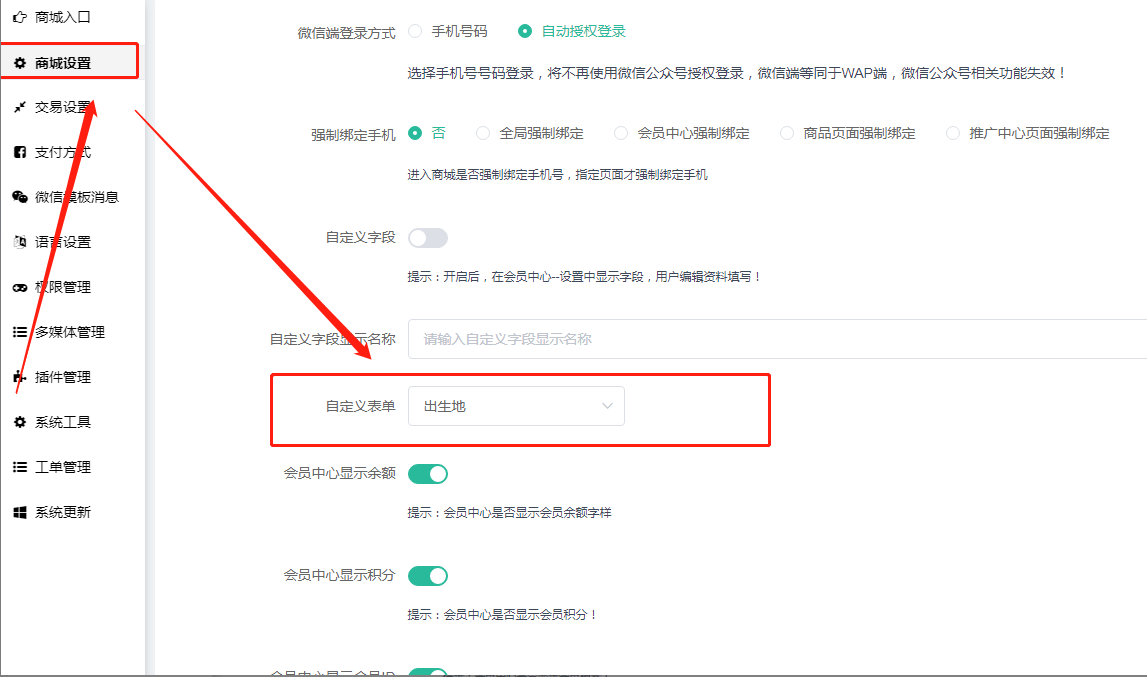Click the chevron arrow in 出生地 dropdown
The height and width of the screenshot is (677, 1147).
point(607,406)
